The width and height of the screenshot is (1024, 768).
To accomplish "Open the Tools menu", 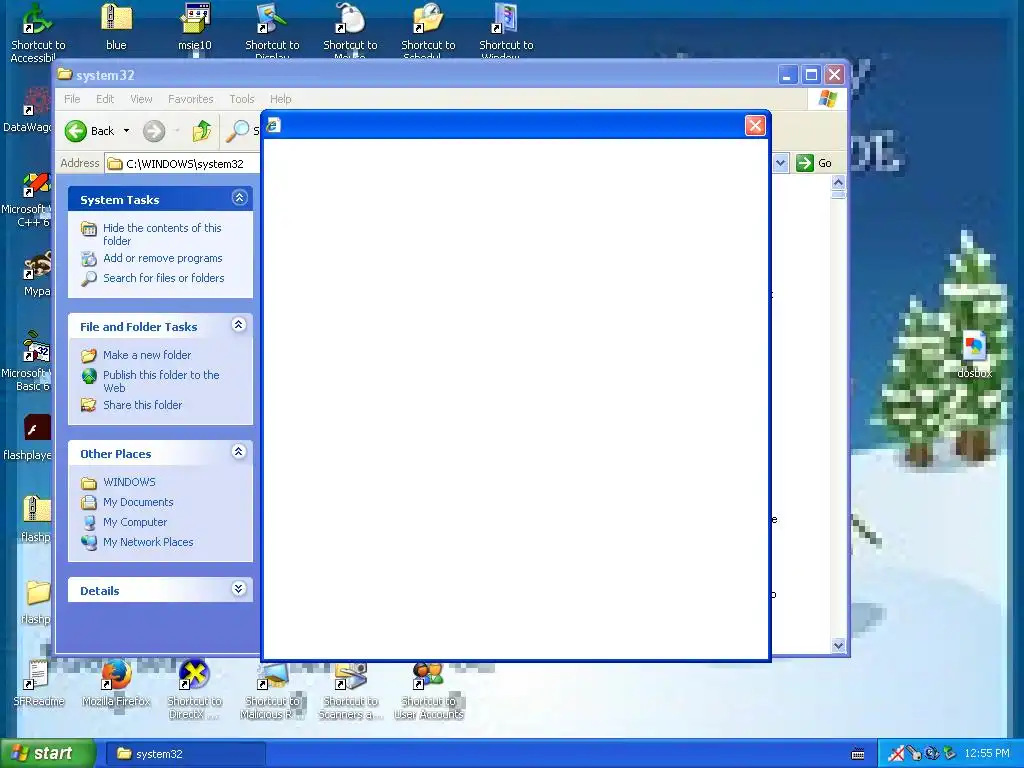I will coord(242,99).
